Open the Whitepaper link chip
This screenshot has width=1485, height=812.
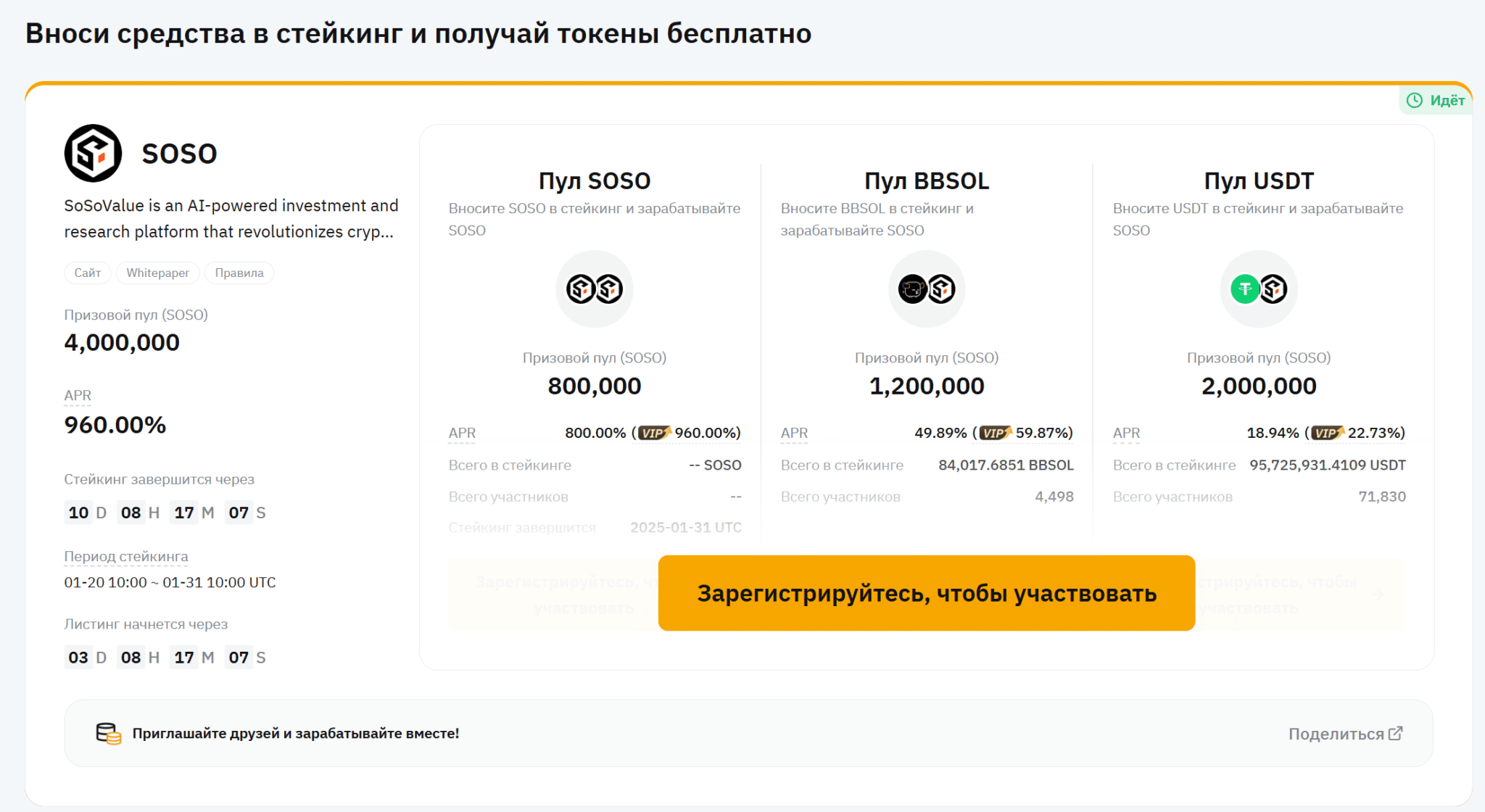157,273
